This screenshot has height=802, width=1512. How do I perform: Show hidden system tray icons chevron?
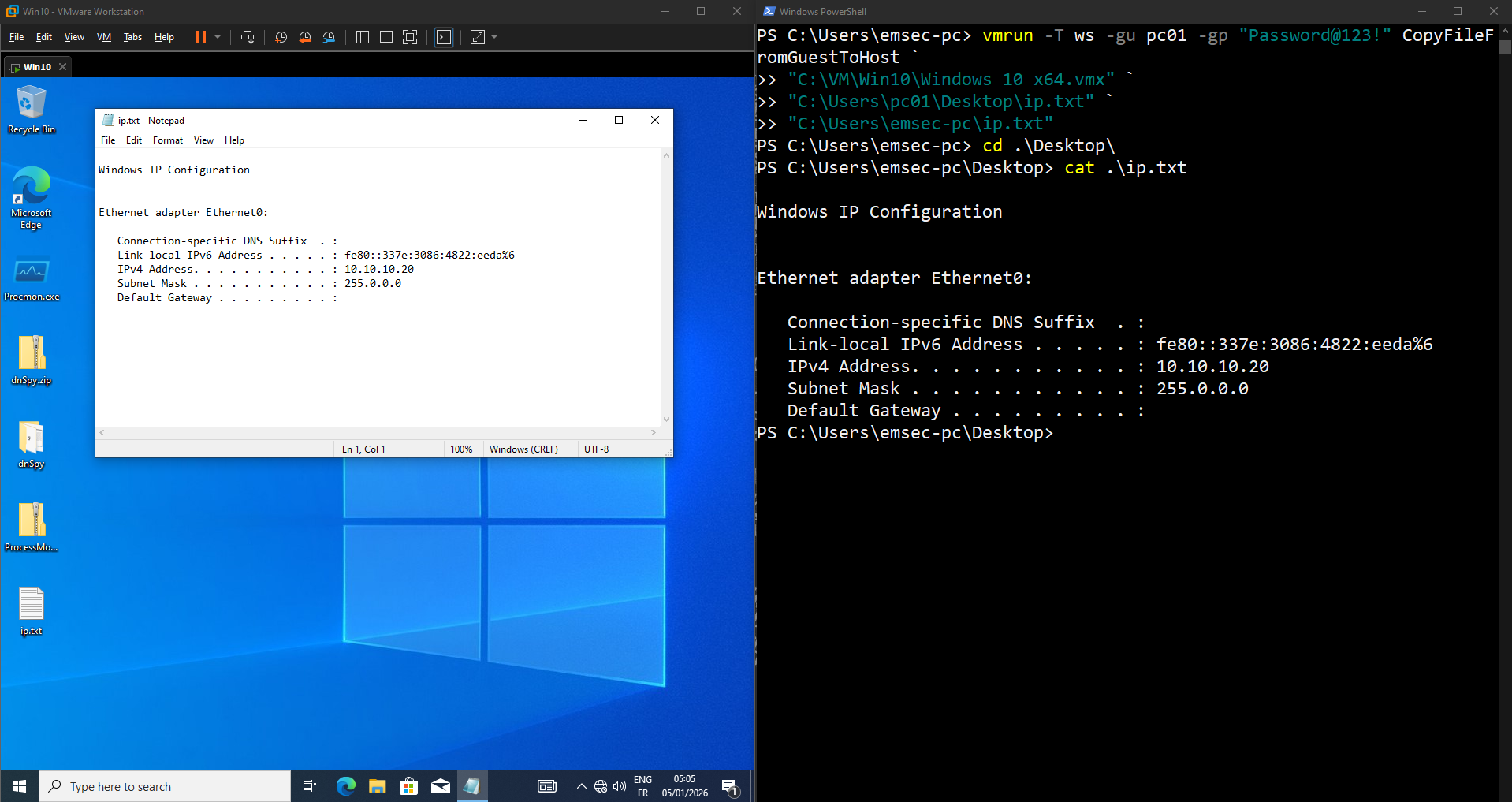click(x=581, y=786)
